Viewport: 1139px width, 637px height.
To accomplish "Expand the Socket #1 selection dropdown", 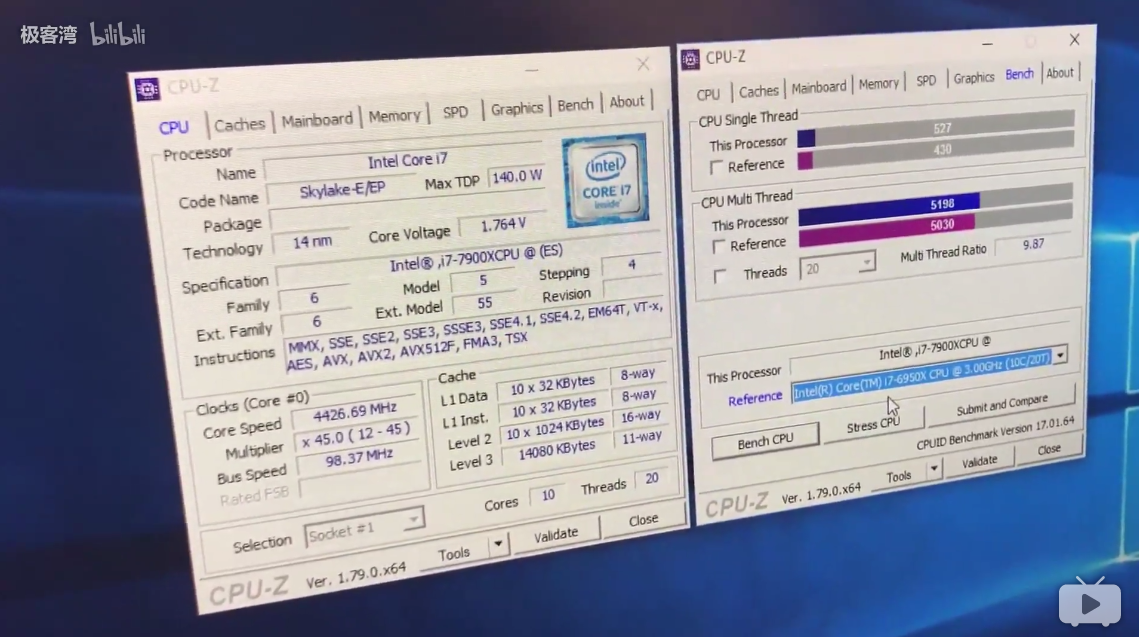I will [x=413, y=519].
